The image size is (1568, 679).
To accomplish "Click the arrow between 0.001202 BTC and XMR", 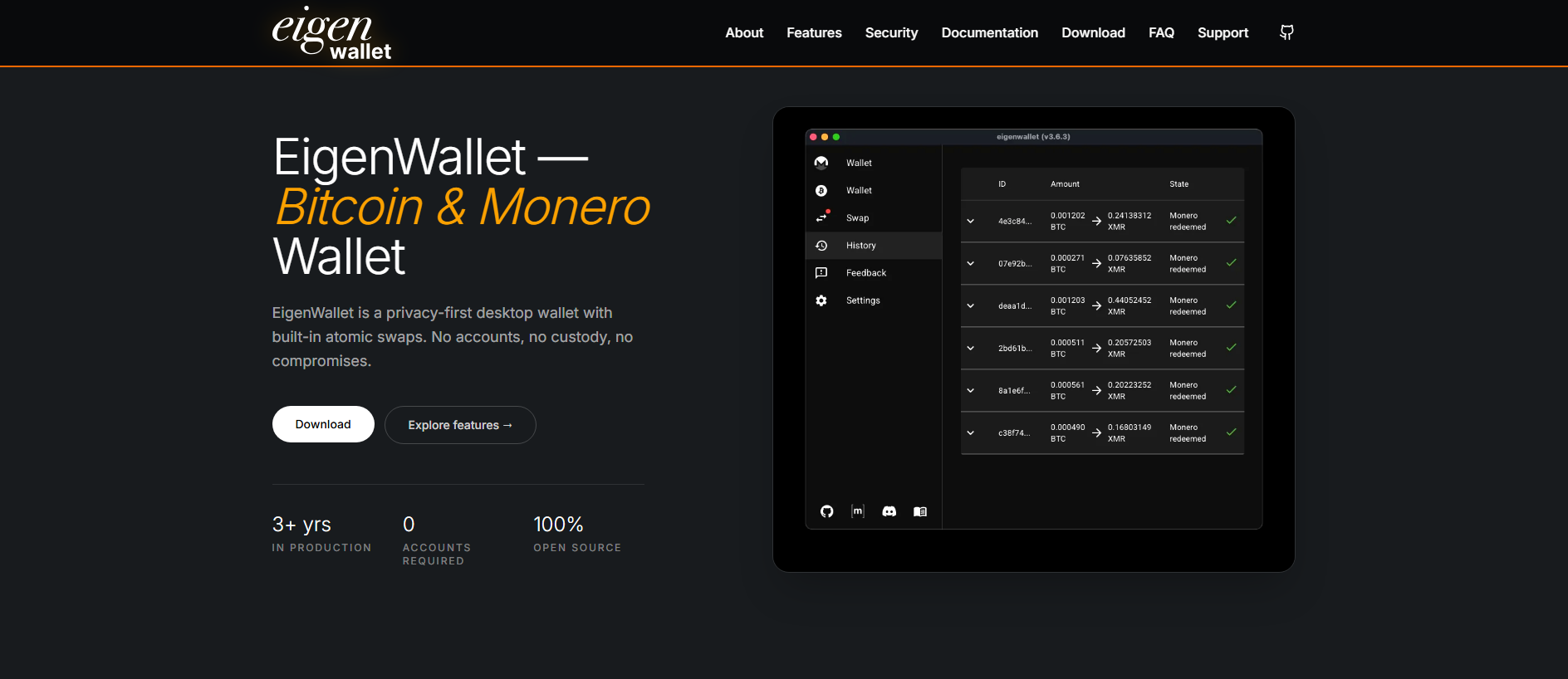I will (1097, 221).
